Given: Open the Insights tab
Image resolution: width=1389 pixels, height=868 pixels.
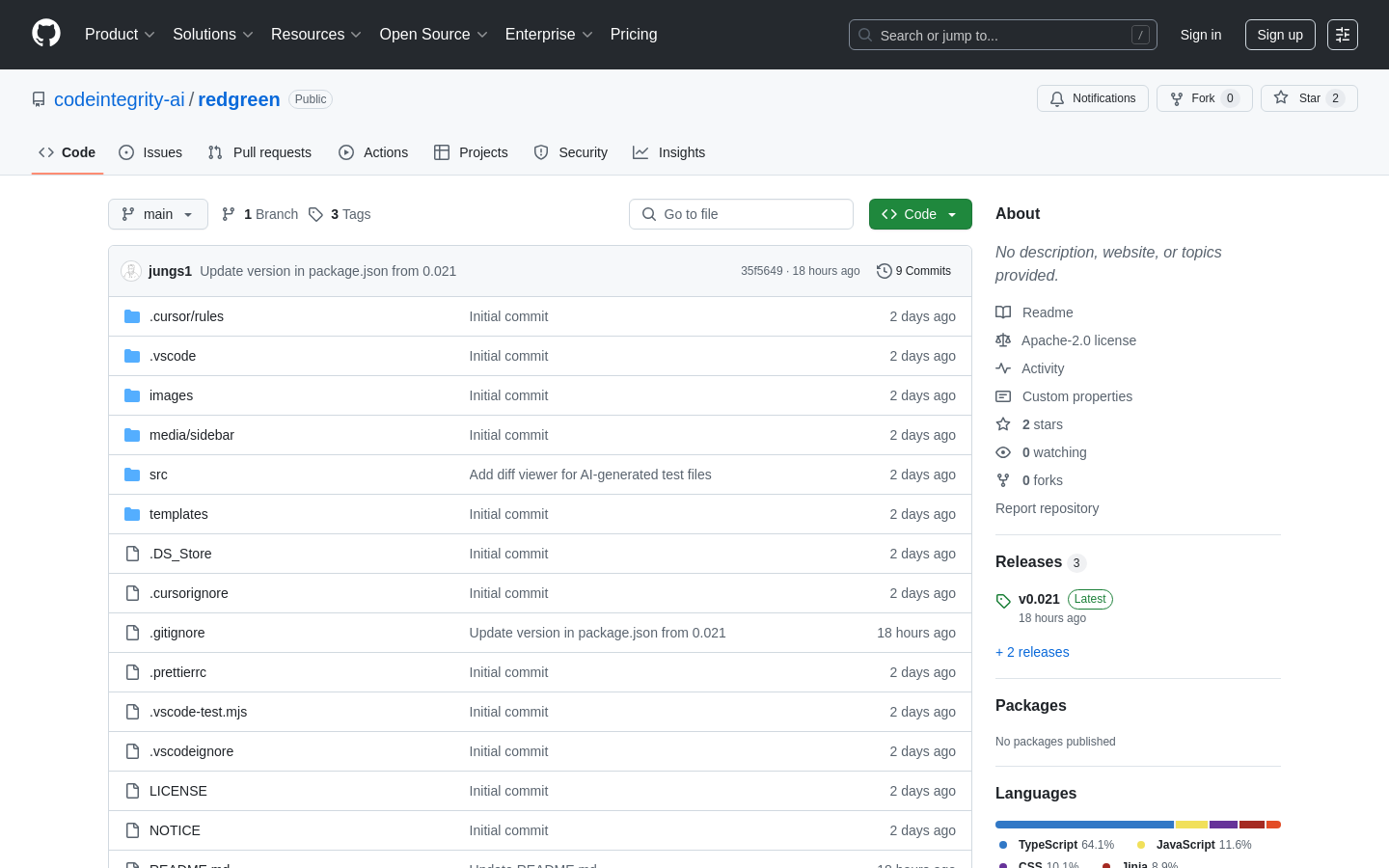Looking at the screenshot, I should 669,152.
